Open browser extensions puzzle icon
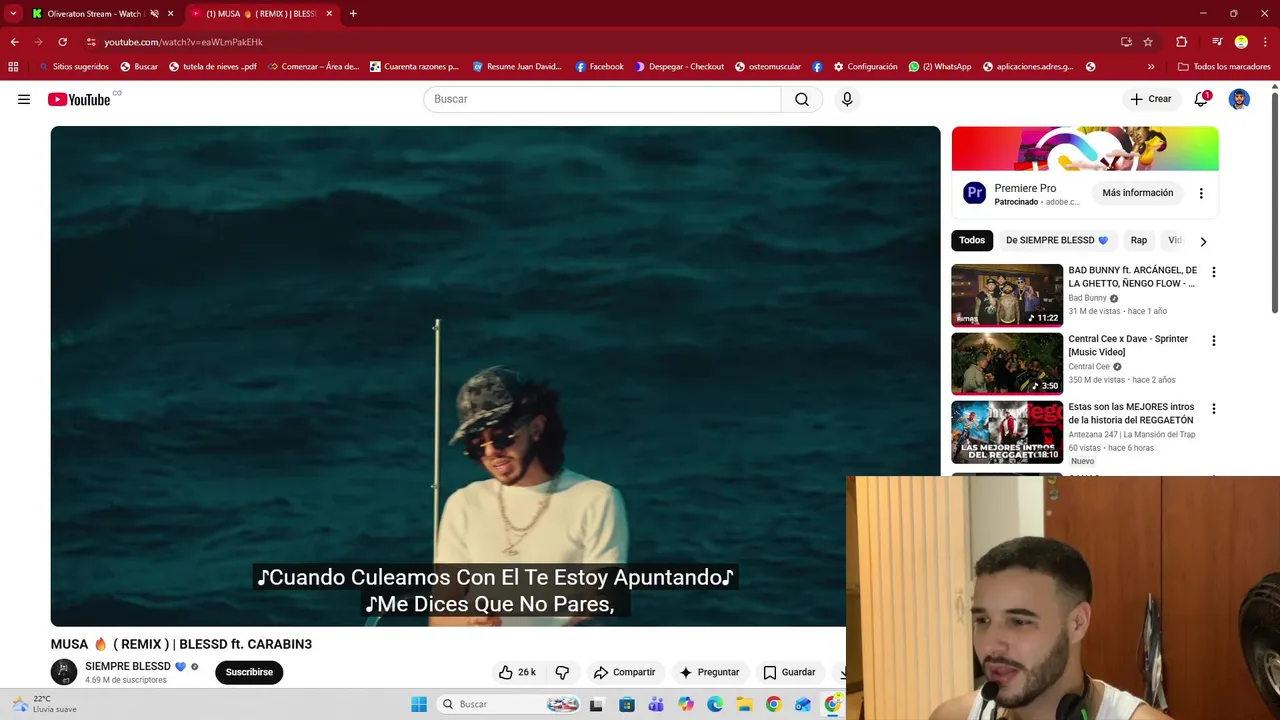The height and width of the screenshot is (720, 1280). [x=1181, y=42]
